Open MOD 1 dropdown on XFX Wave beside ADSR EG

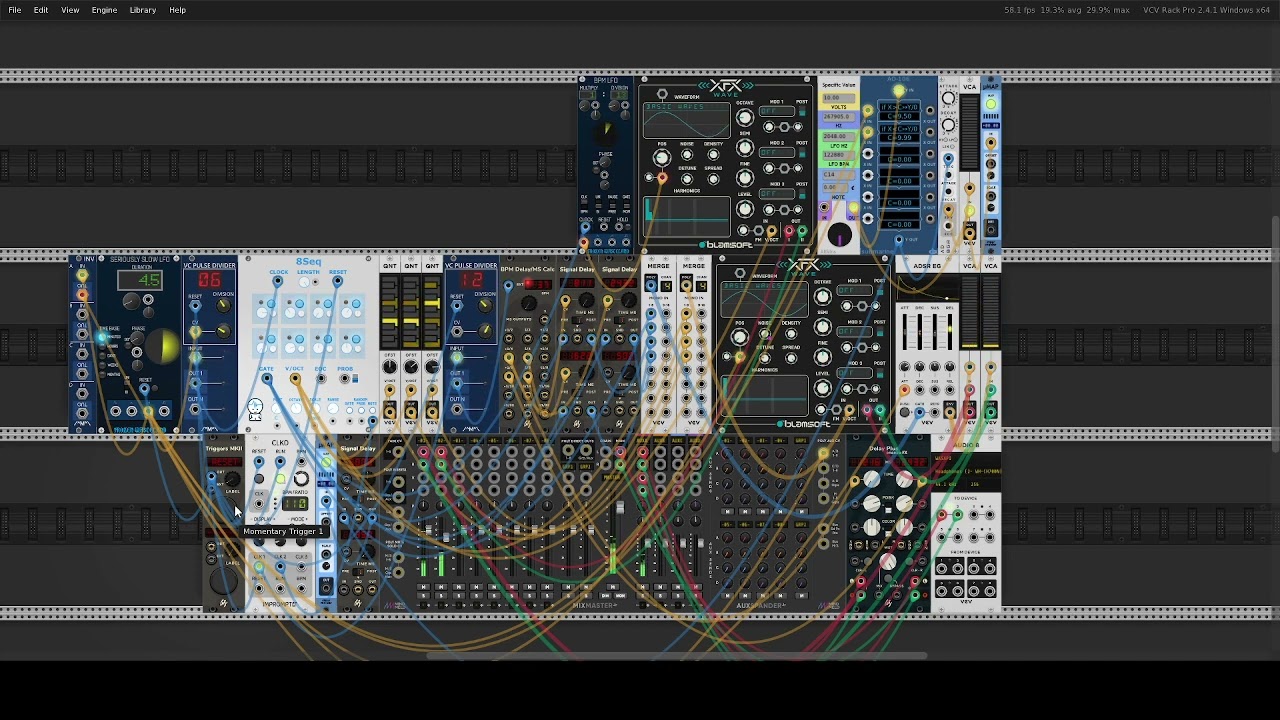[854, 290]
